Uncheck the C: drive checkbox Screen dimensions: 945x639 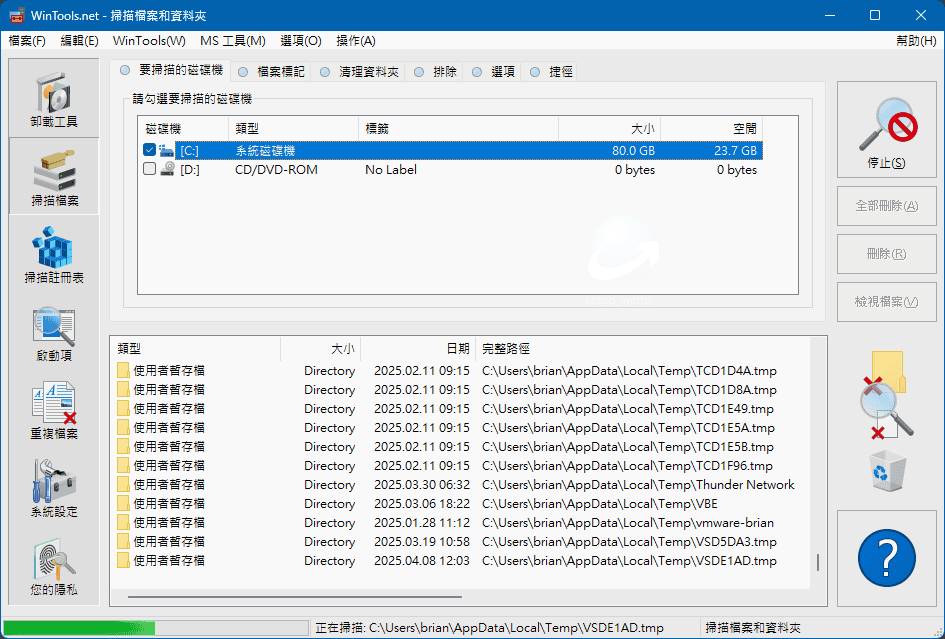point(149,150)
